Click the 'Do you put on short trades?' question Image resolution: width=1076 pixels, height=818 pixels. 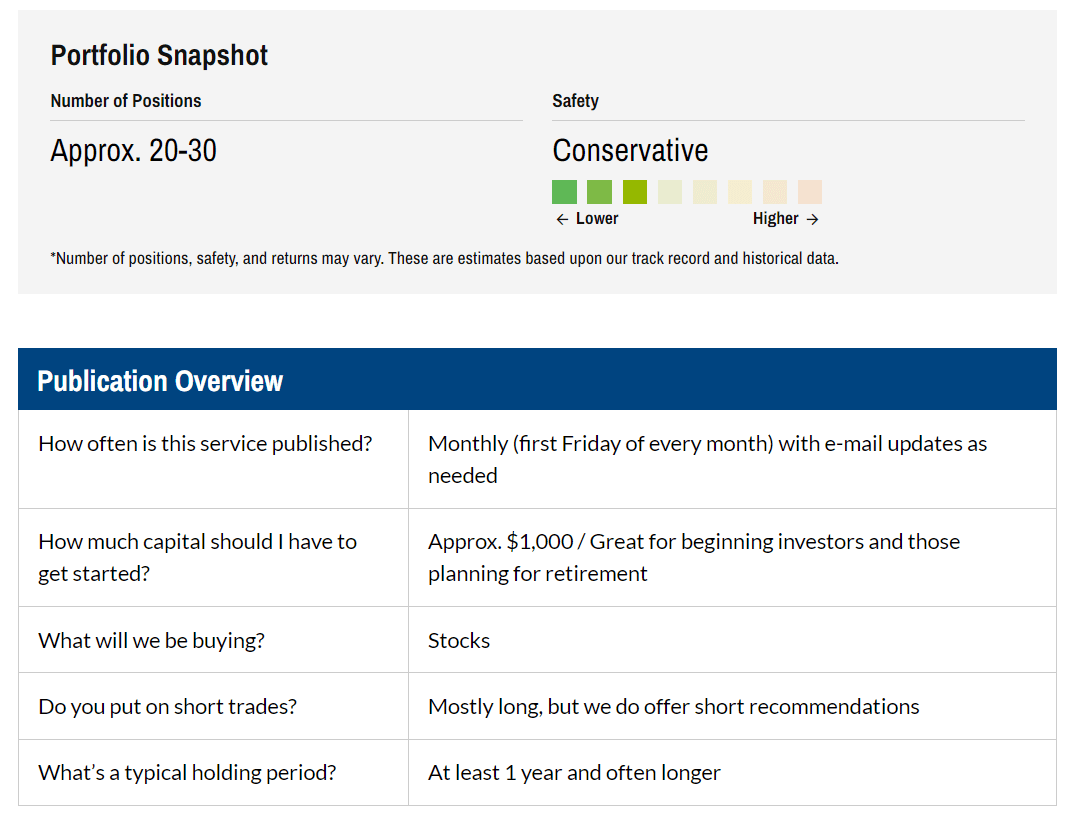pos(167,706)
